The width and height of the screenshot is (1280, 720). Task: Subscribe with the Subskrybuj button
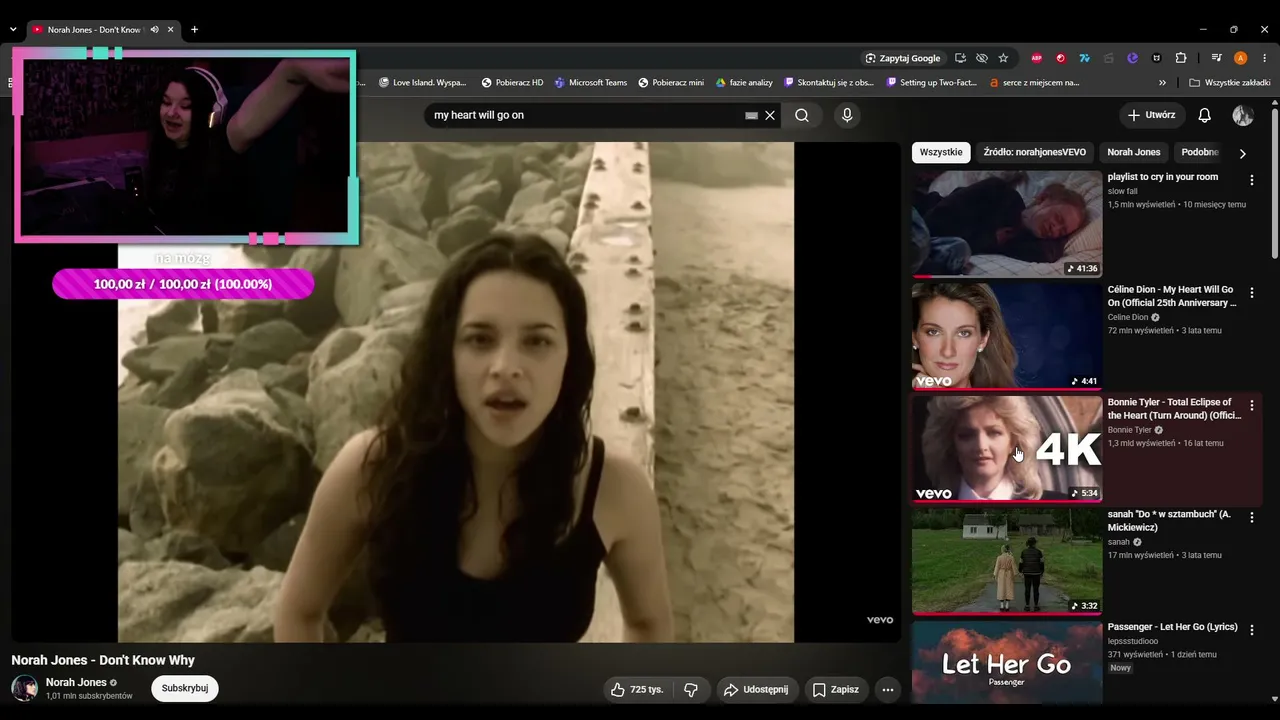click(x=185, y=688)
